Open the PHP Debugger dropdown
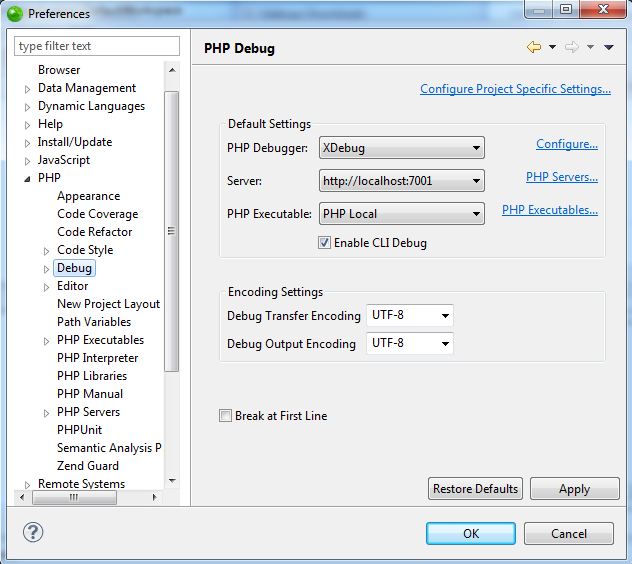The image size is (632, 564). coord(402,148)
